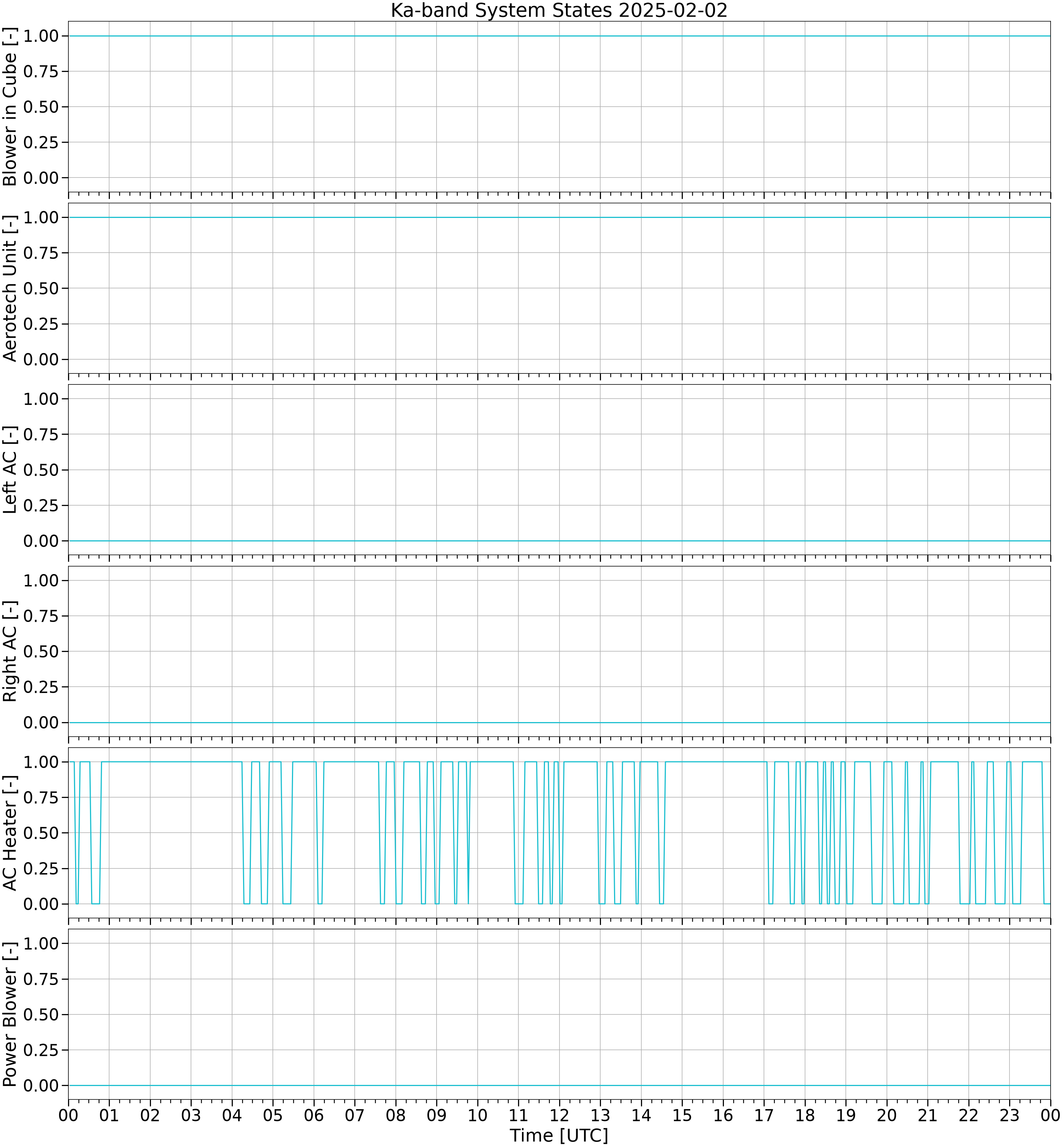The height and width of the screenshot is (1148, 1063).
Task: Click the 15 hour tick label
Action: (682, 1115)
